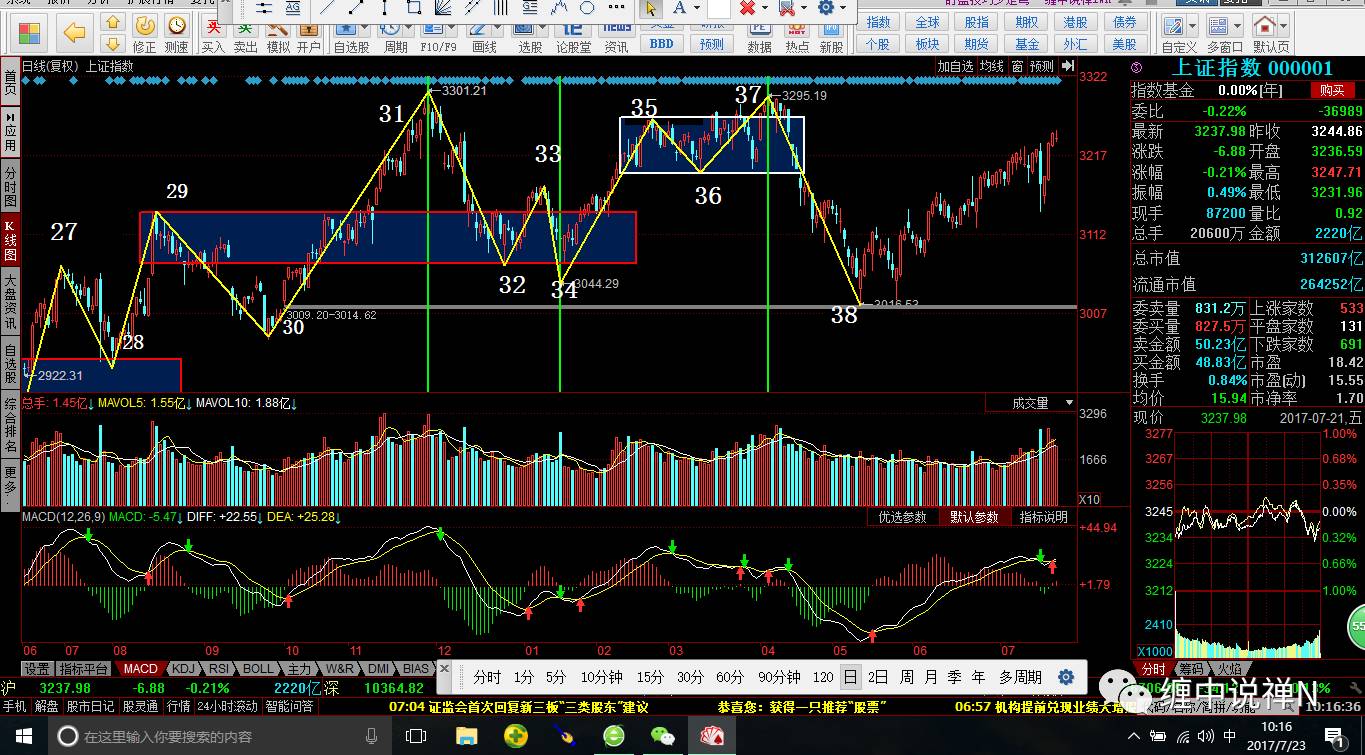Switch to the KDJ indicator tab

(x=183, y=669)
